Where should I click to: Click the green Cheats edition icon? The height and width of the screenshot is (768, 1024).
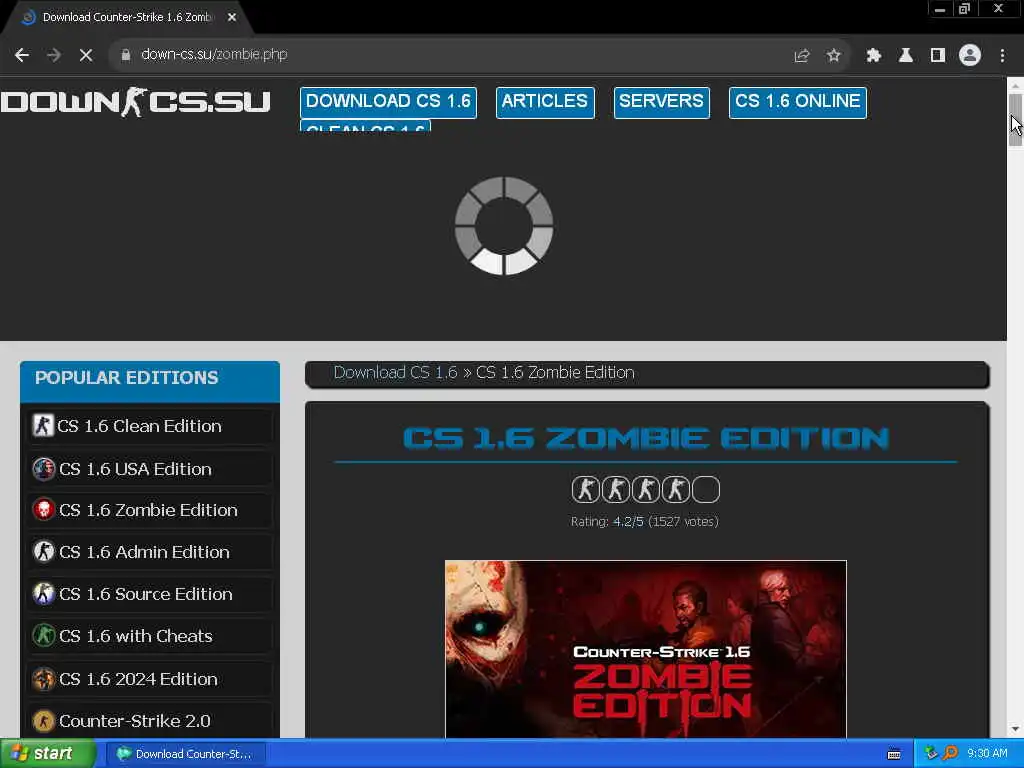click(x=44, y=635)
